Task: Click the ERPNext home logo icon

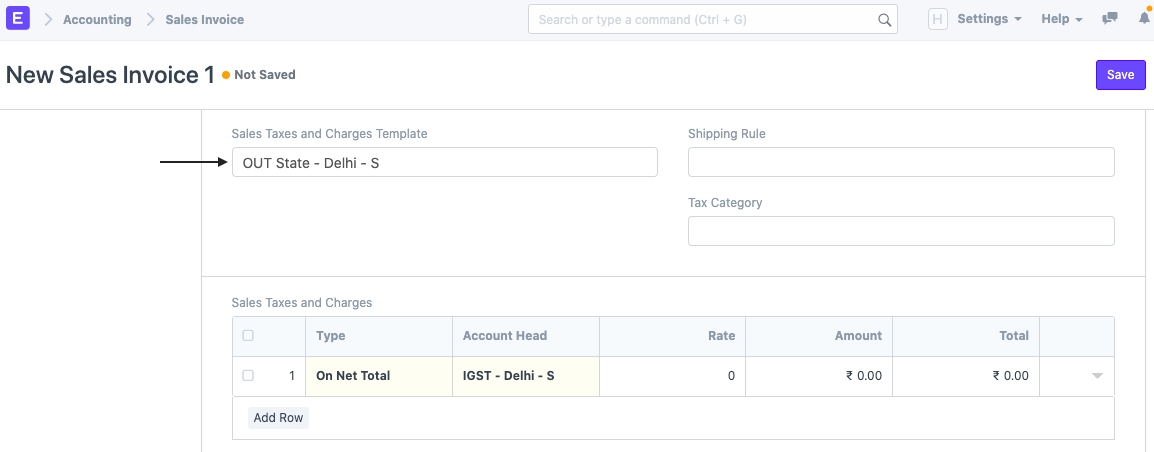Action: 18,19
